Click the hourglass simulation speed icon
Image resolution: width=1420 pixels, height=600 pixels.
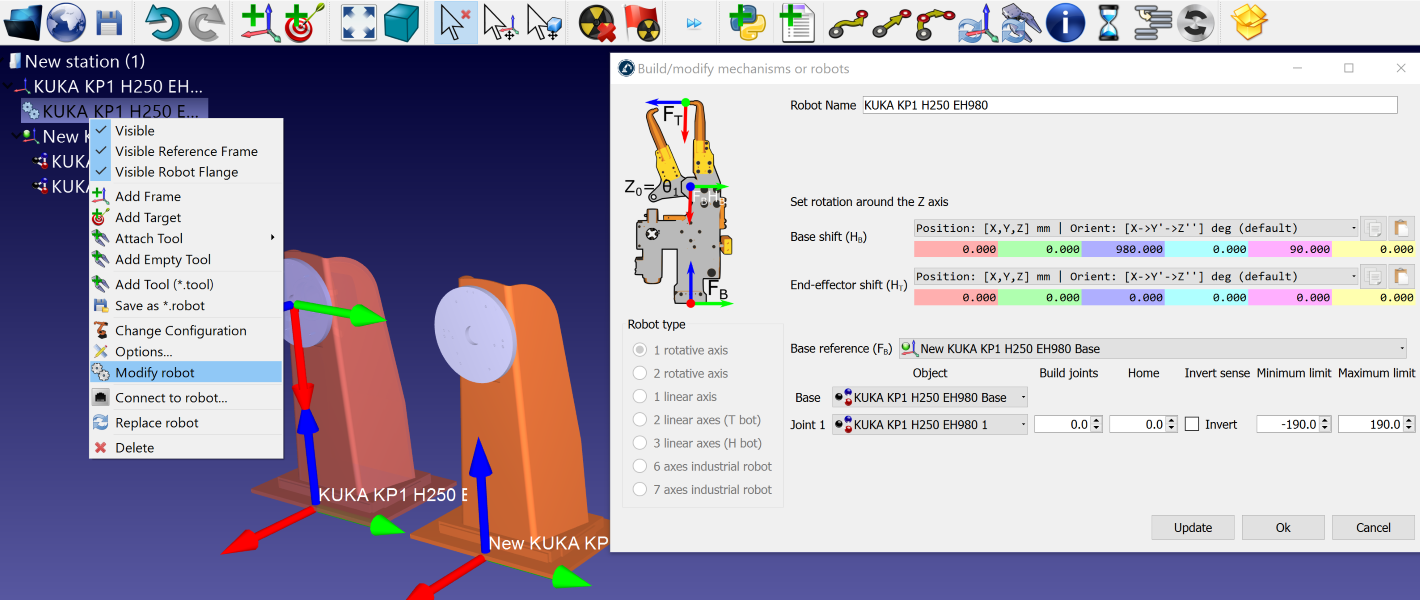coord(1109,22)
